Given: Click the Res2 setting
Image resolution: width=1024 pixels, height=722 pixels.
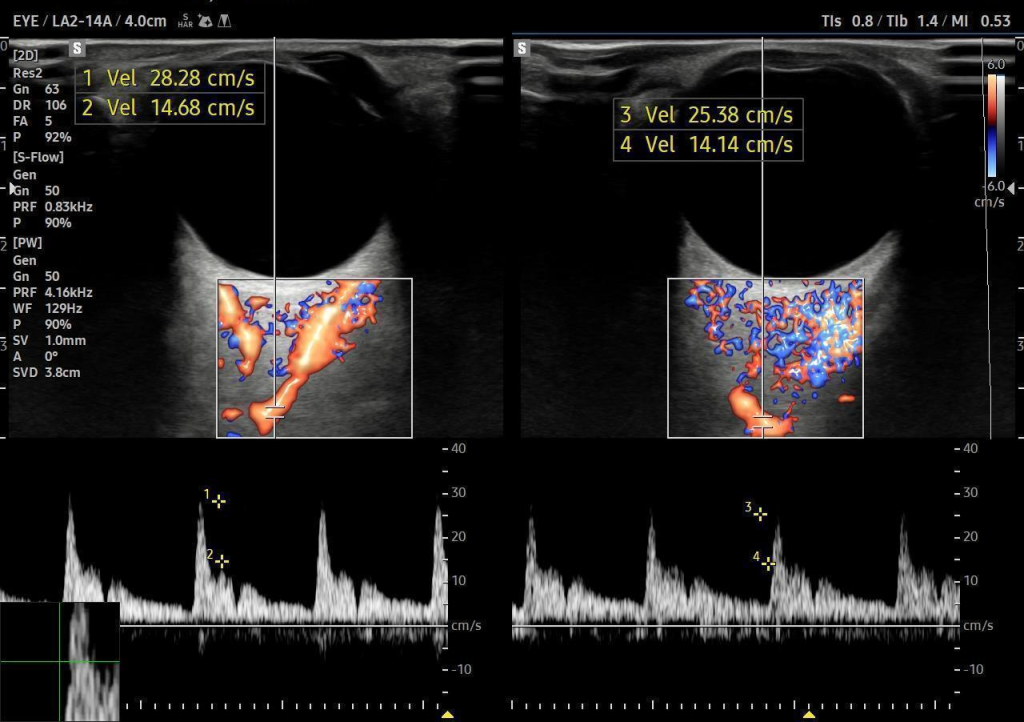Looking at the screenshot, I should point(27,73).
